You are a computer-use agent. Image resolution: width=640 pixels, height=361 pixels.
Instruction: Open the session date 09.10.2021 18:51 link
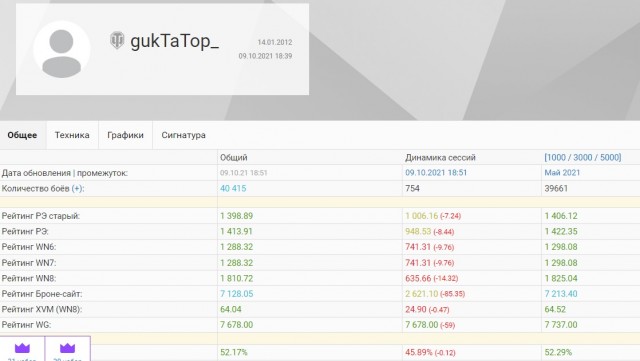(436, 173)
